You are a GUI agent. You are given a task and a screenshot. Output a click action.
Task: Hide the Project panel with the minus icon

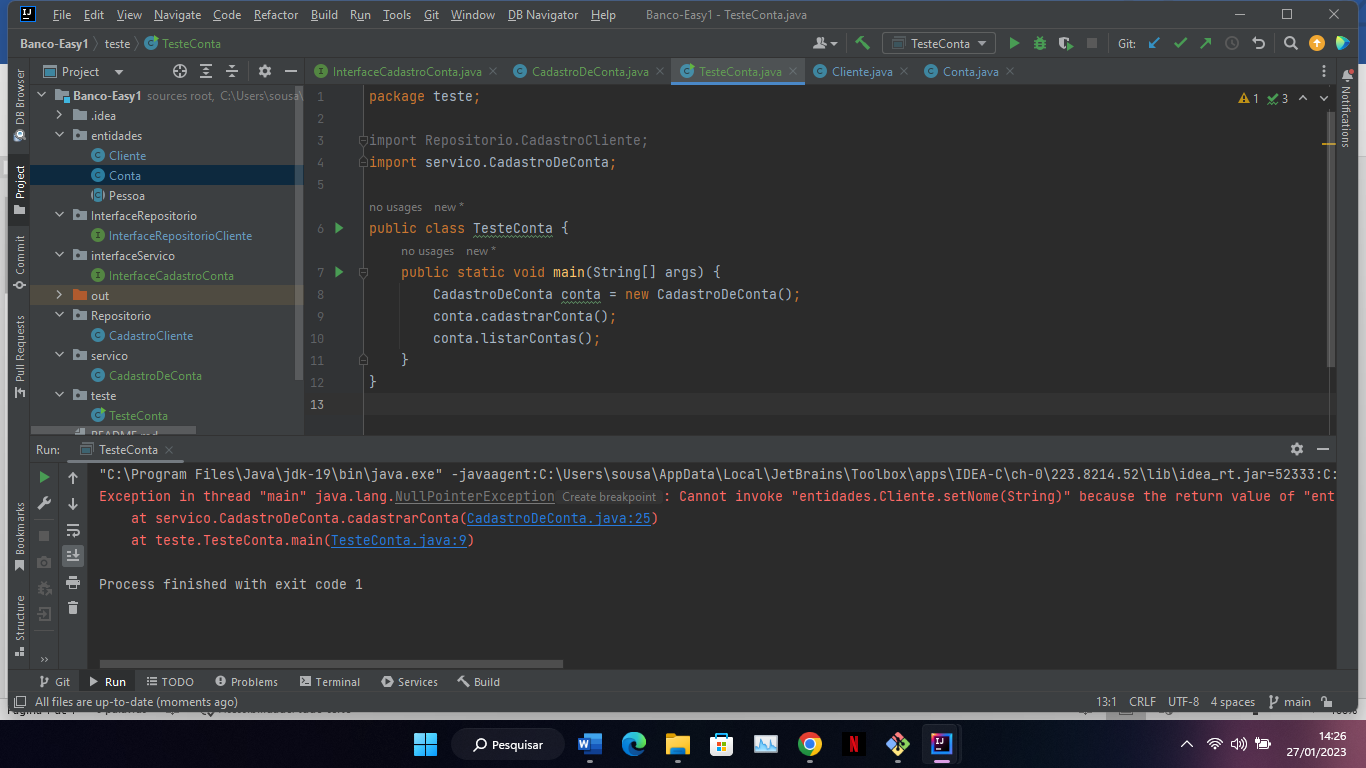[291, 72]
